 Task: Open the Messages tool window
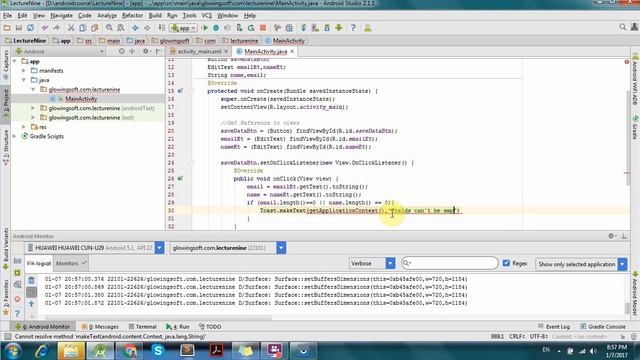click(x=100, y=327)
